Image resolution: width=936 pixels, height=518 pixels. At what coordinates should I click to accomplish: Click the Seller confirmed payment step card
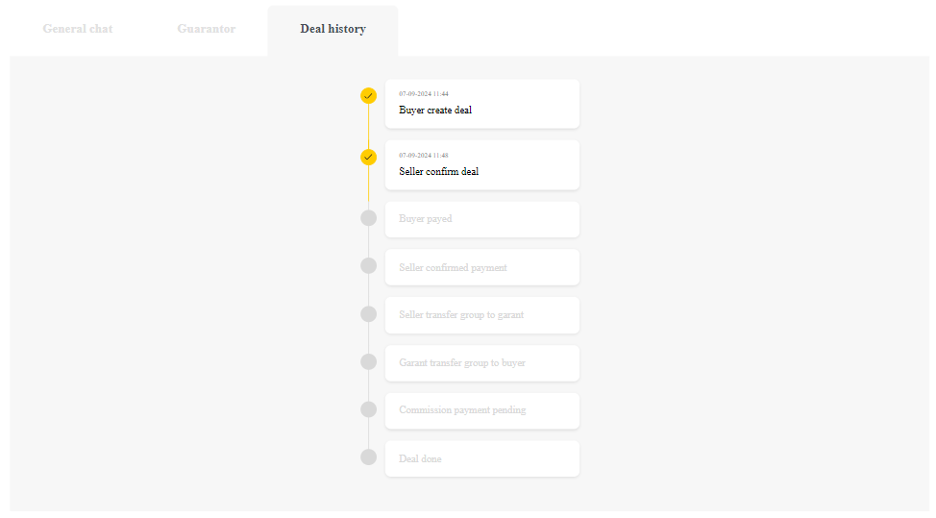tap(482, 267)
